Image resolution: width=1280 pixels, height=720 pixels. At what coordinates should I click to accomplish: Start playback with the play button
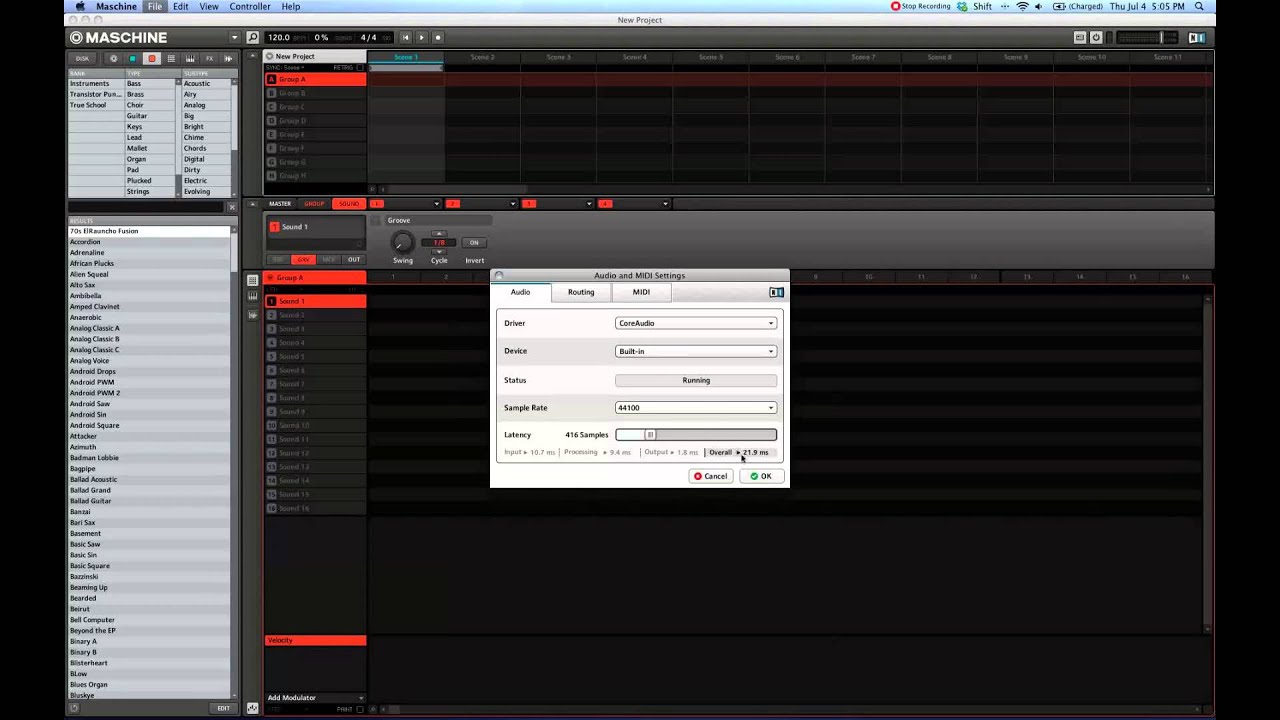tap(421, 37)
